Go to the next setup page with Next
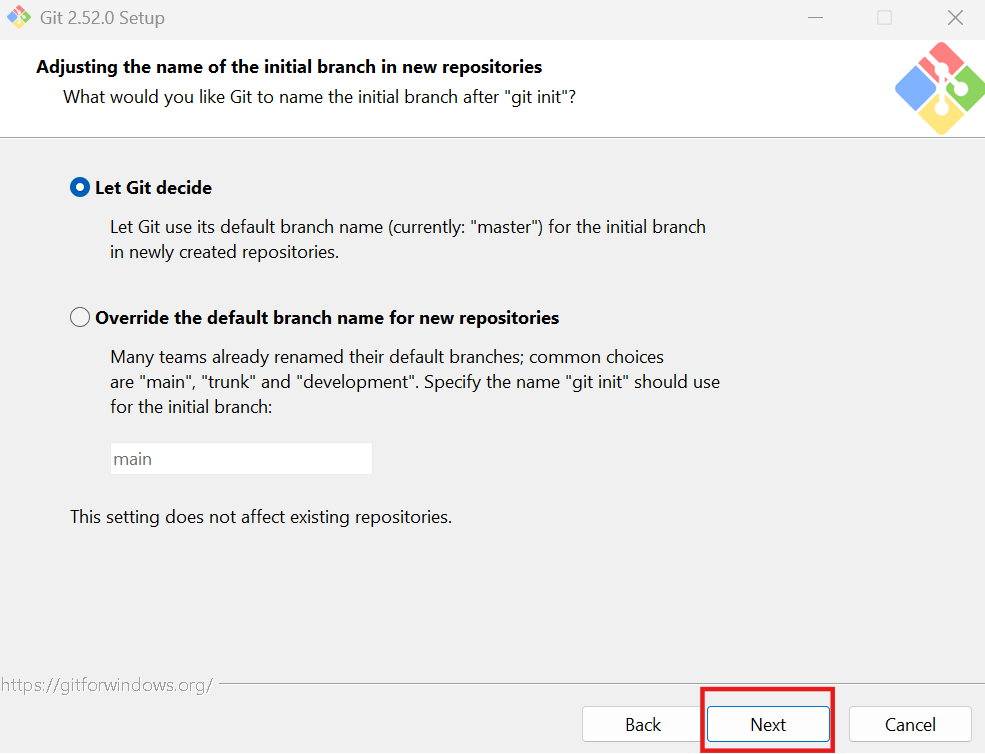This screenshot has height=754, width=985. coord(768,724)
